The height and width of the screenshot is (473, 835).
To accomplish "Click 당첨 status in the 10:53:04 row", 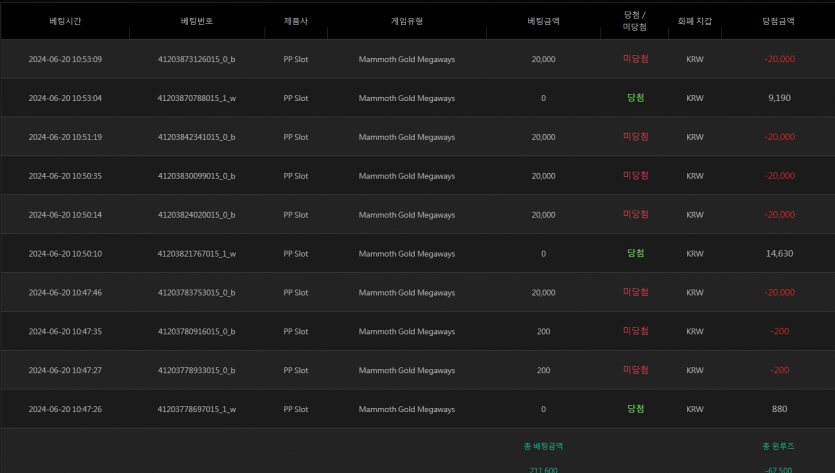I will (x=635, y=98).
